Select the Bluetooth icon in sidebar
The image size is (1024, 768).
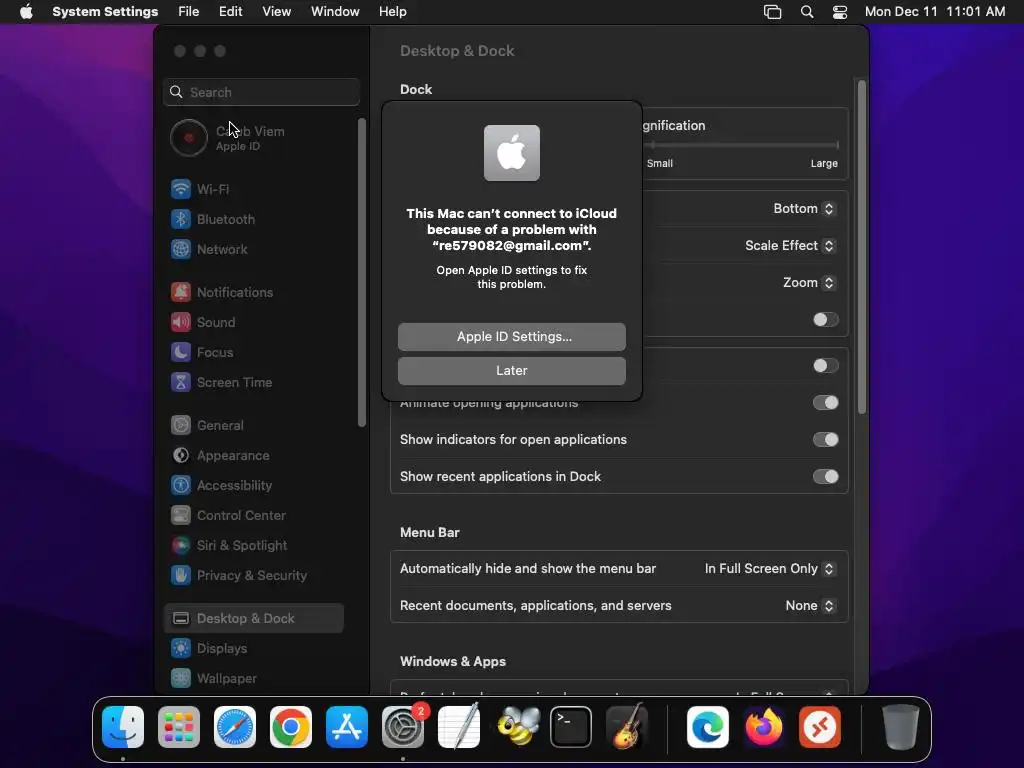(x=181, y=219)
